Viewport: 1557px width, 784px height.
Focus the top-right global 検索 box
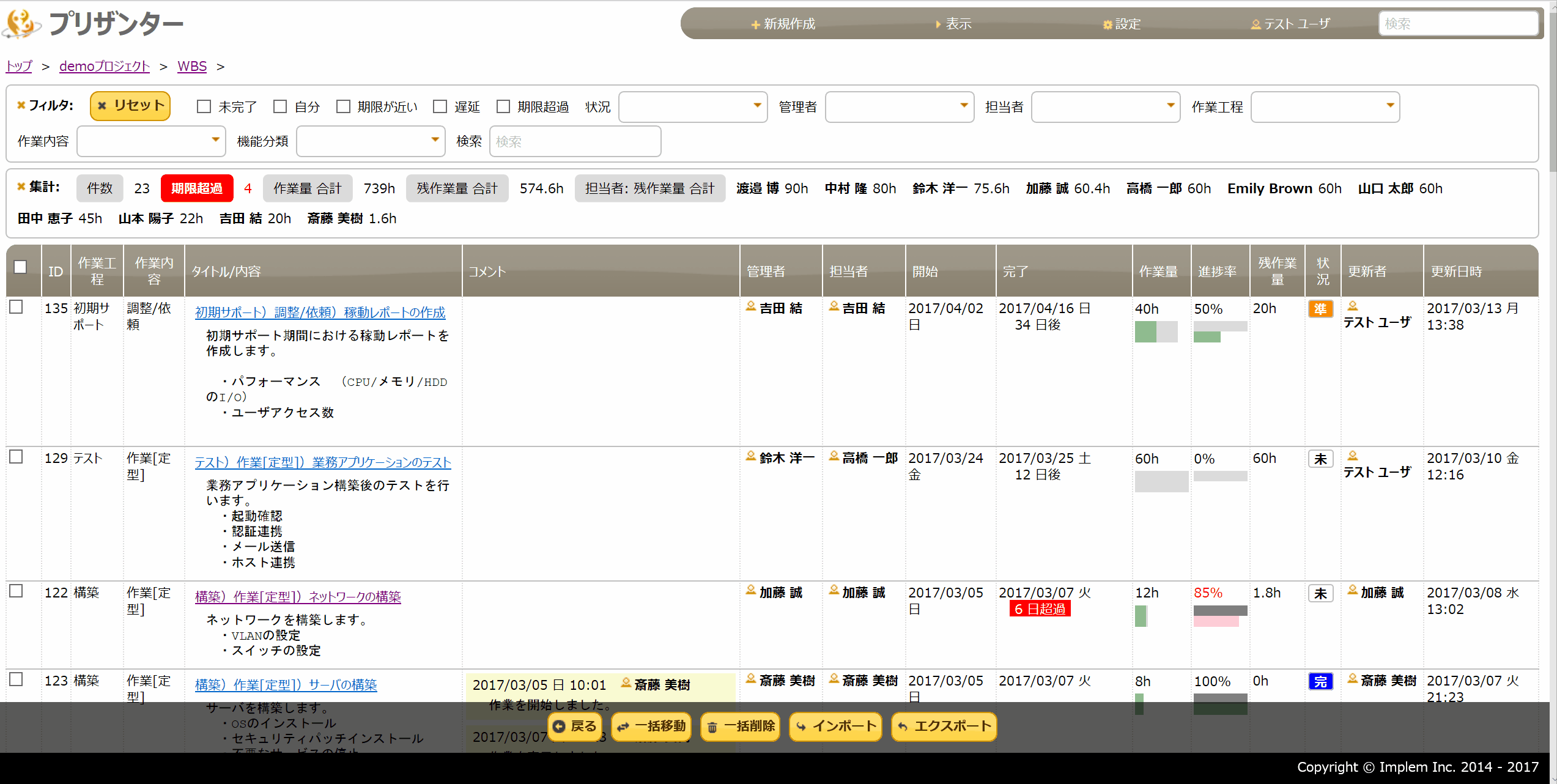coord(1458,24)
